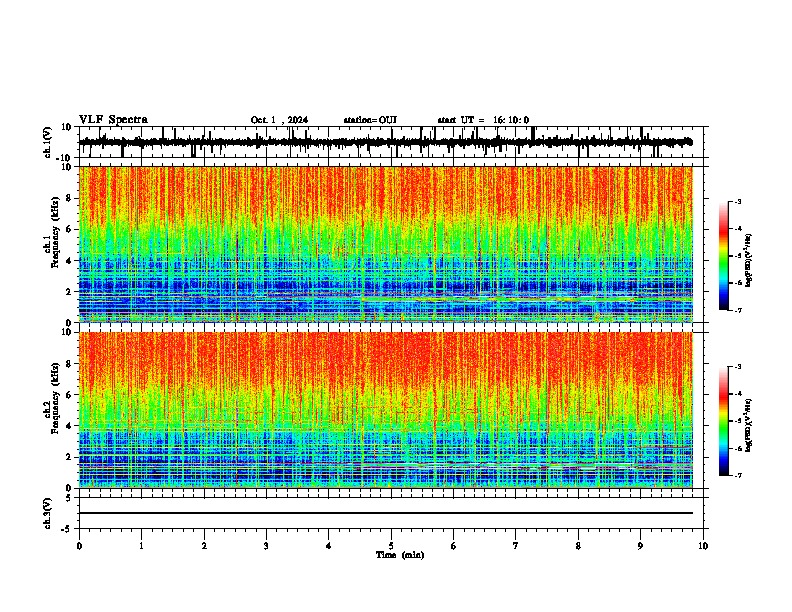Click the ch.1 spectrogram plot
Viewport: 792px width, 612px height.
click(x=386, y=244)
